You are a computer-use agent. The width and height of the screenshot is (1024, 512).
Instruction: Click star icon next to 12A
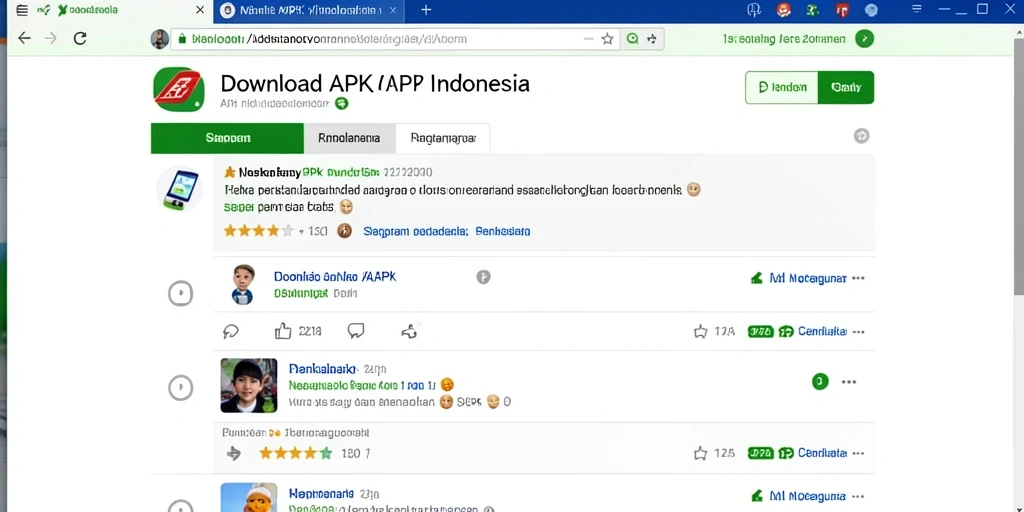point(701,332)
